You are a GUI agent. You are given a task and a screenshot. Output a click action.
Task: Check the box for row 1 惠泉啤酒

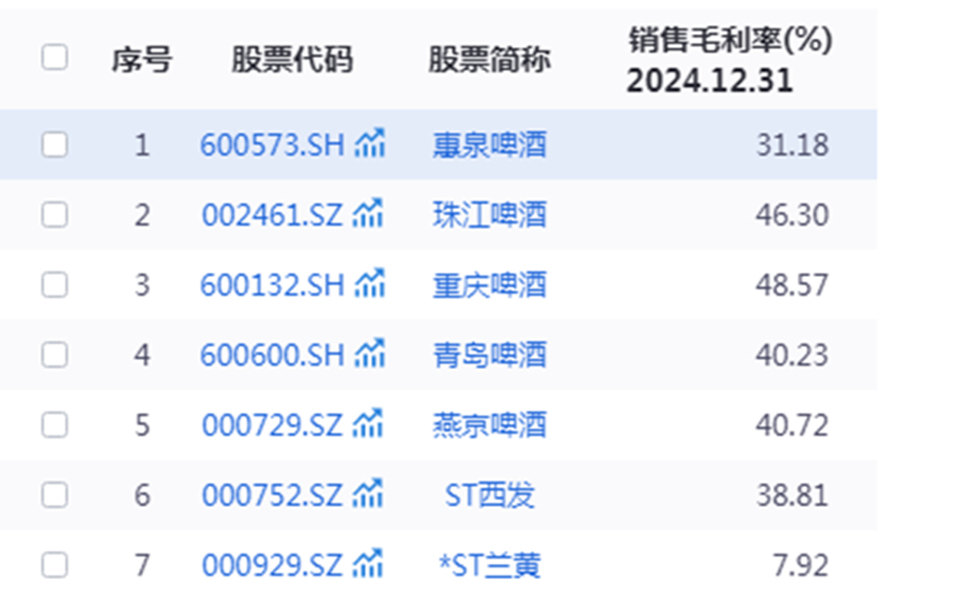54,145
